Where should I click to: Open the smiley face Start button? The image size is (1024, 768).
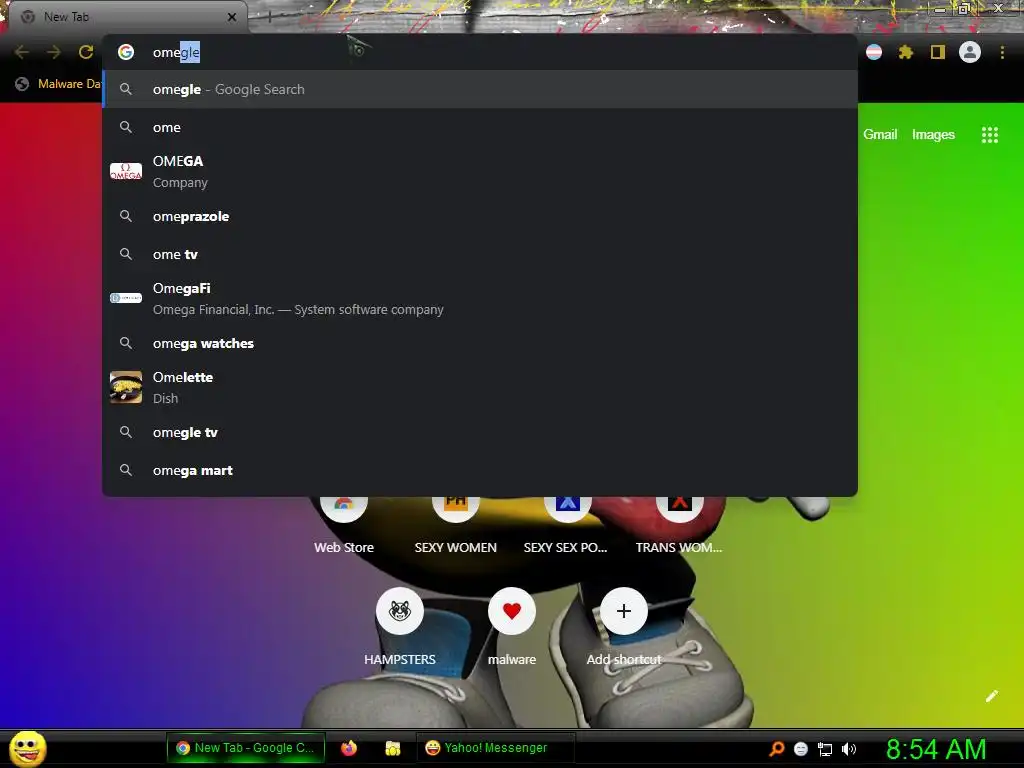pos(27,748)
